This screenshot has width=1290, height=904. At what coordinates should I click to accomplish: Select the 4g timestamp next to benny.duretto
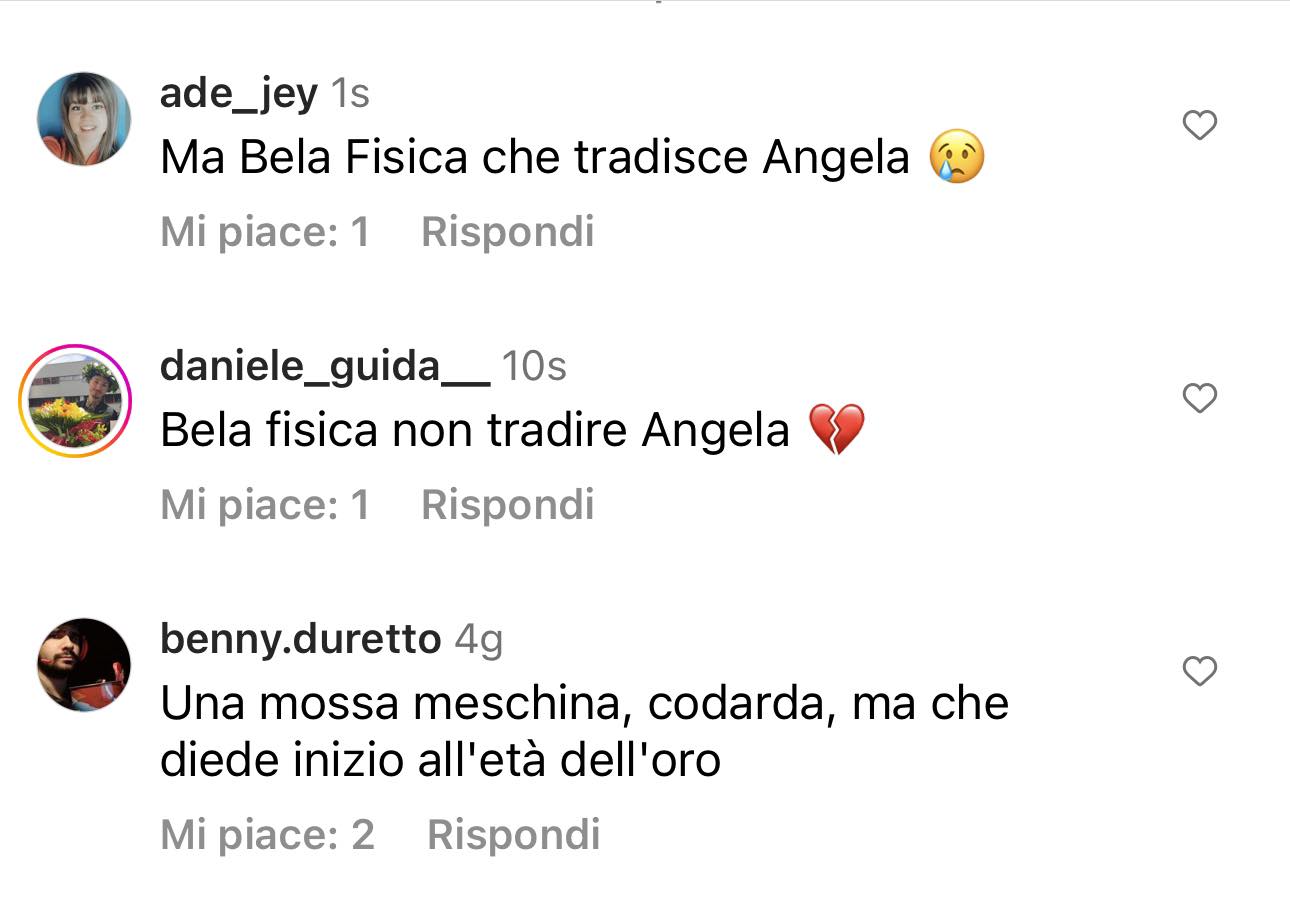click(x=479, y=640)
